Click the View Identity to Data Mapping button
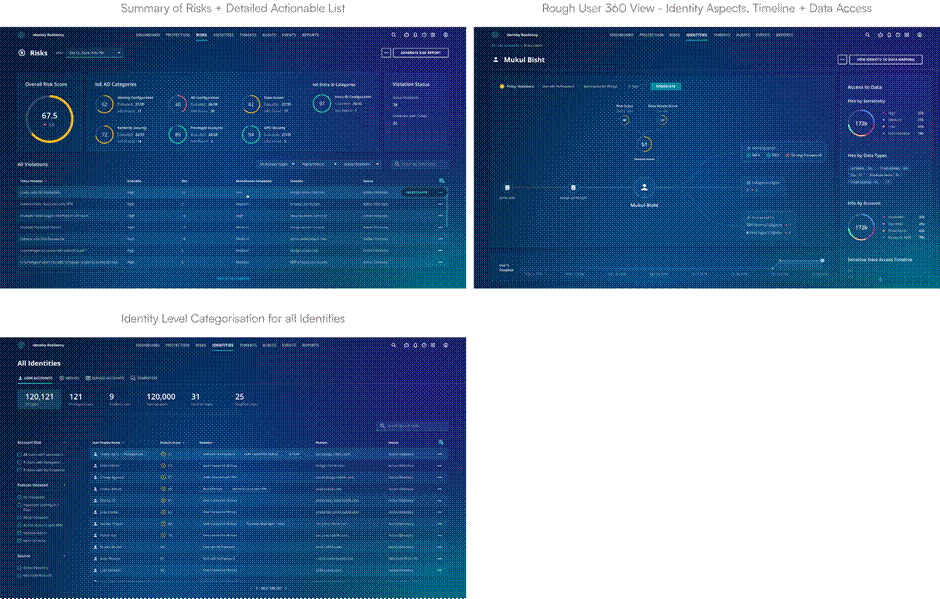The height and width of the screenshot is (599, 940). 889,60
